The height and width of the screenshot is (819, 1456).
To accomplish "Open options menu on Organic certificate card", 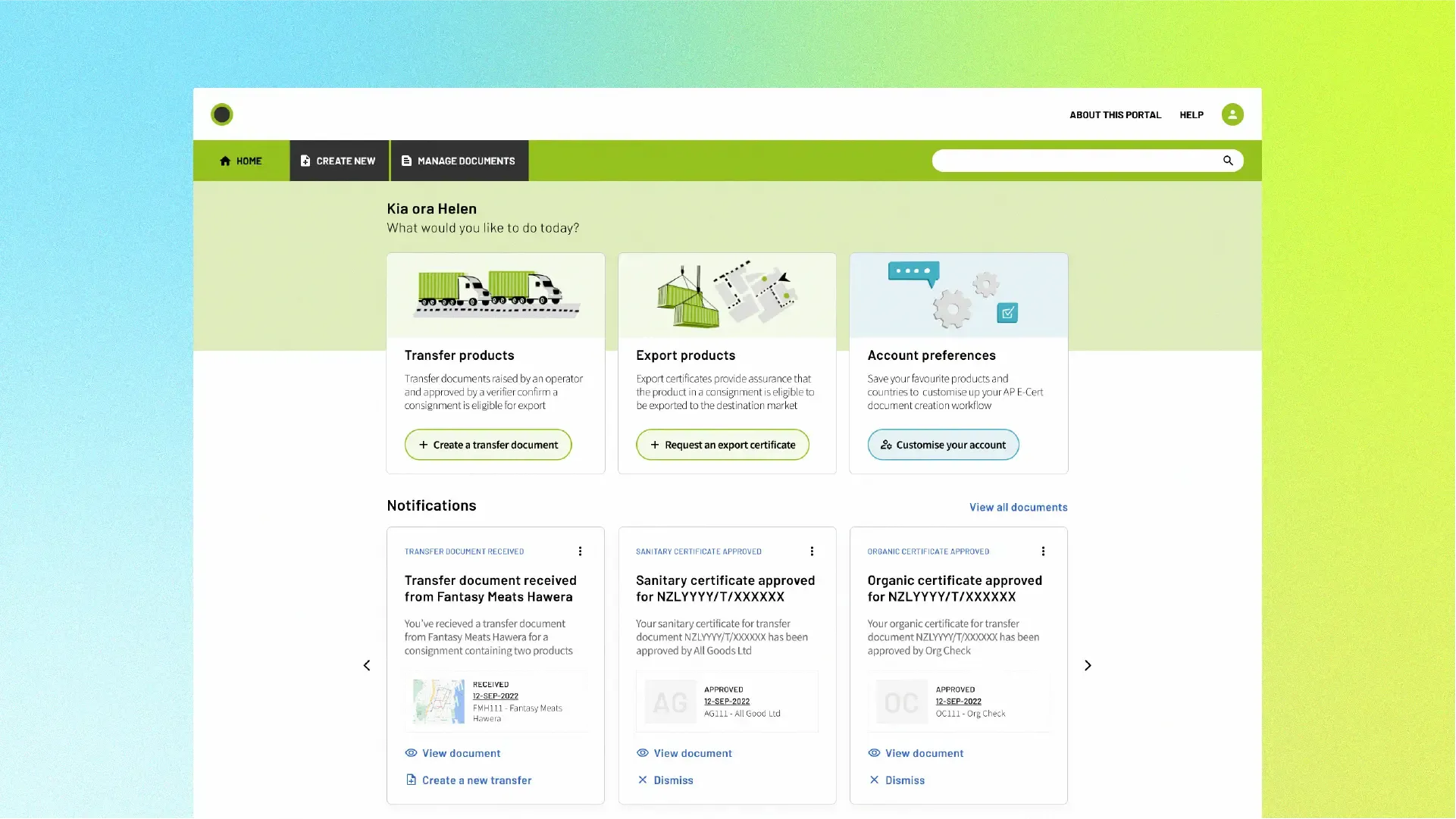I will click(1043, 552).
